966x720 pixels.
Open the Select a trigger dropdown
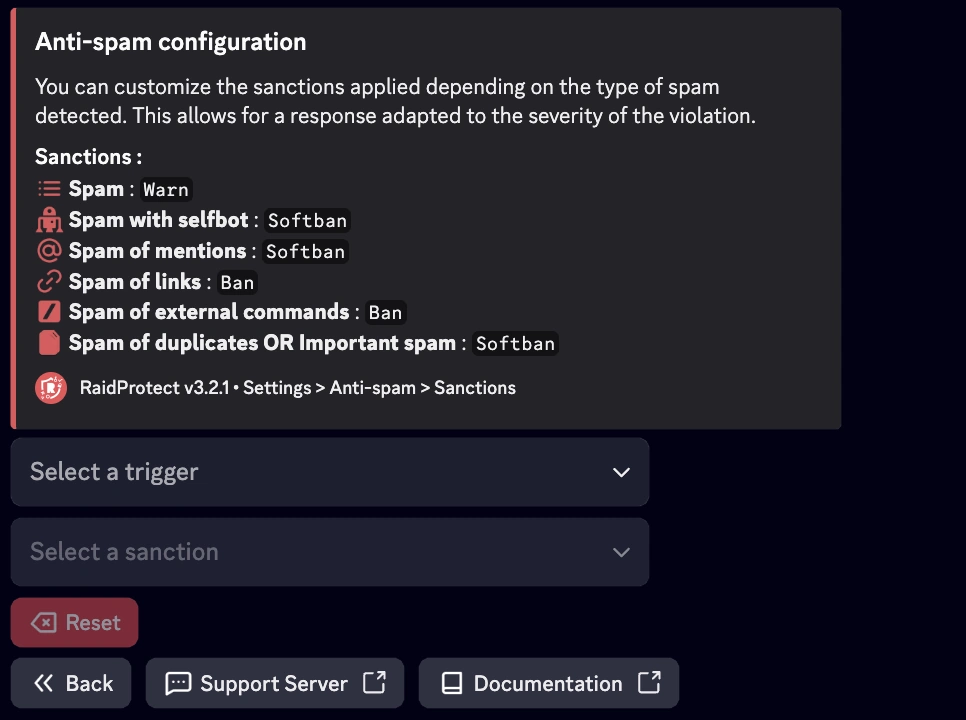pyautogui.click(x=328, y=472)
